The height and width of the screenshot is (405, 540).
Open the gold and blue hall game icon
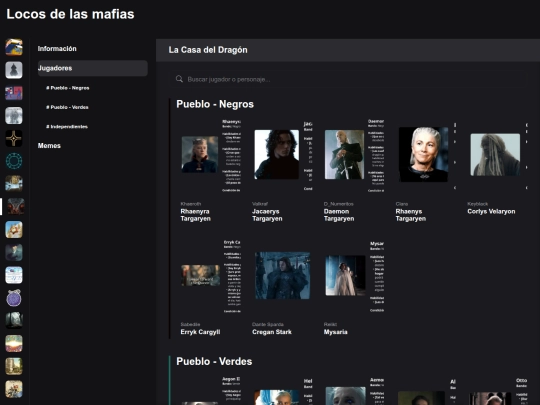pos(14,184)
